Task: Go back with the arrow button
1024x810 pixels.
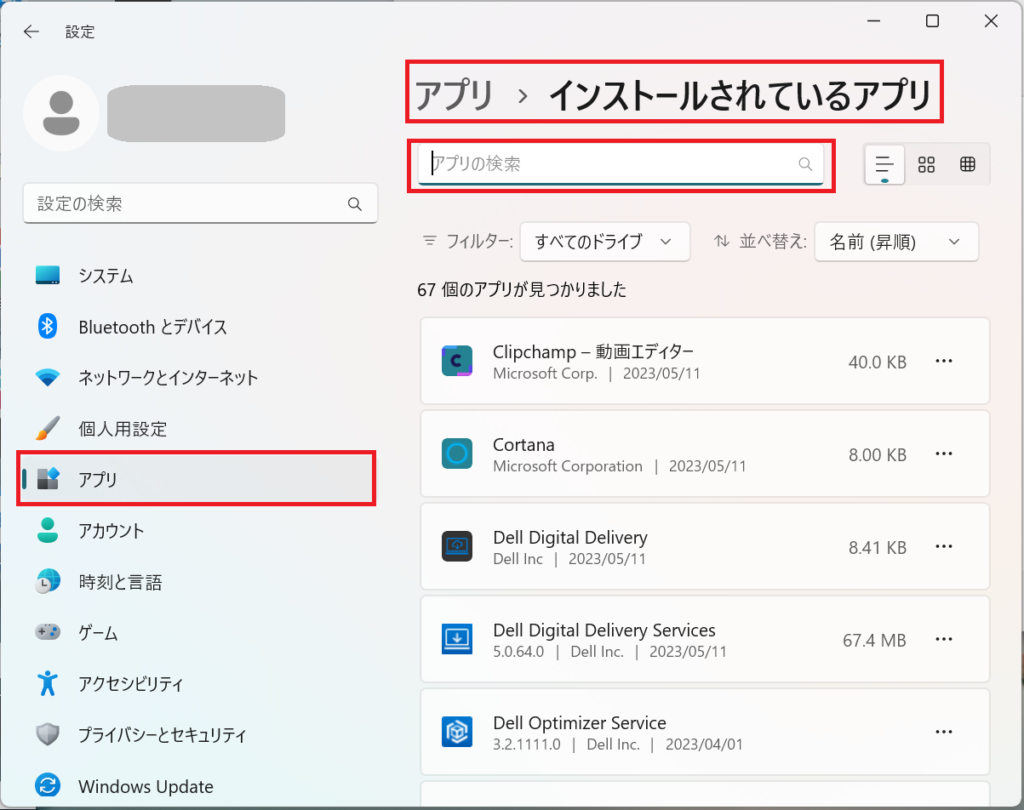Action: pyautogui.click(x=31, y=31)
